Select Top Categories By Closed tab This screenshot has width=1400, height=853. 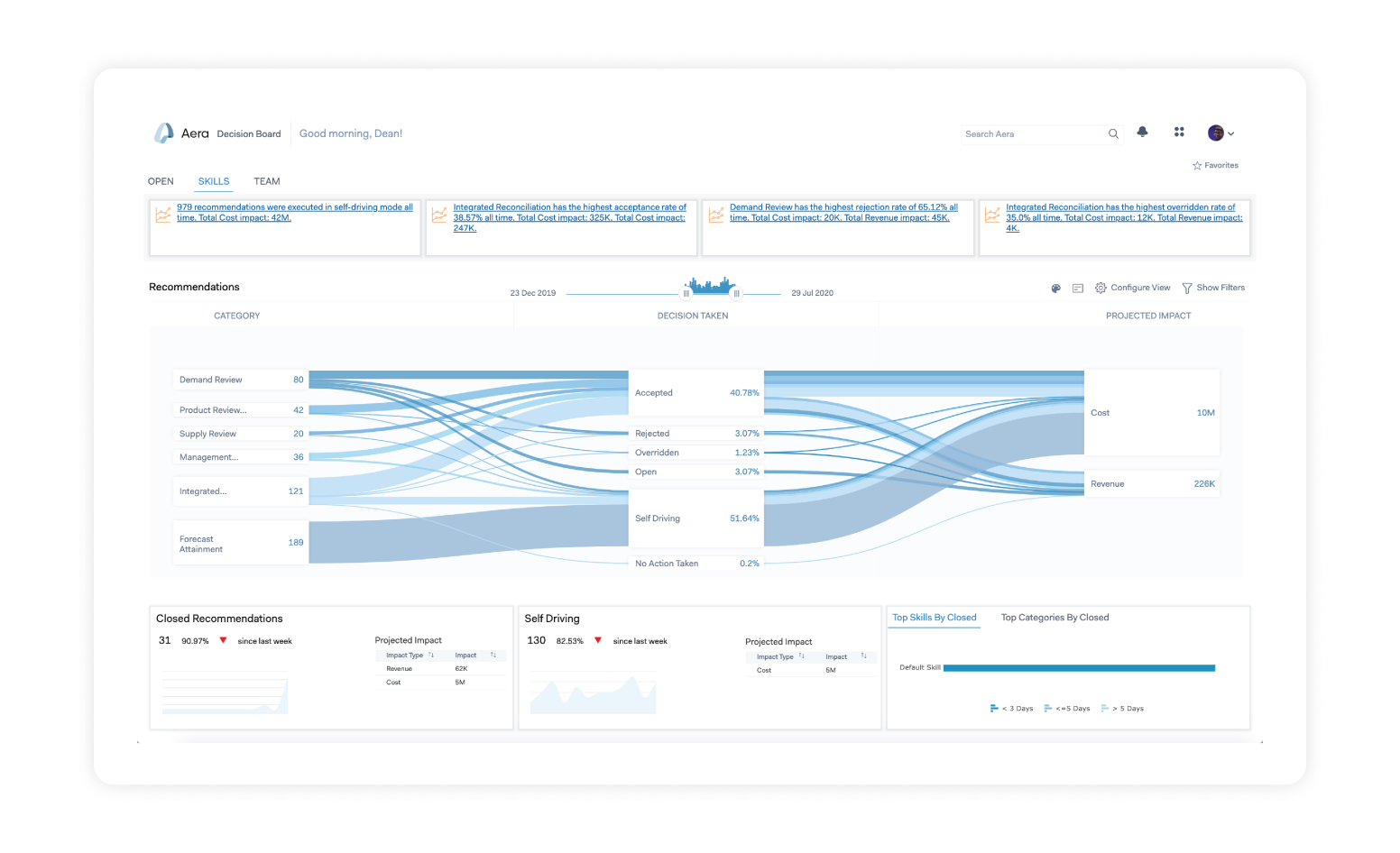tap(1055, 618)
